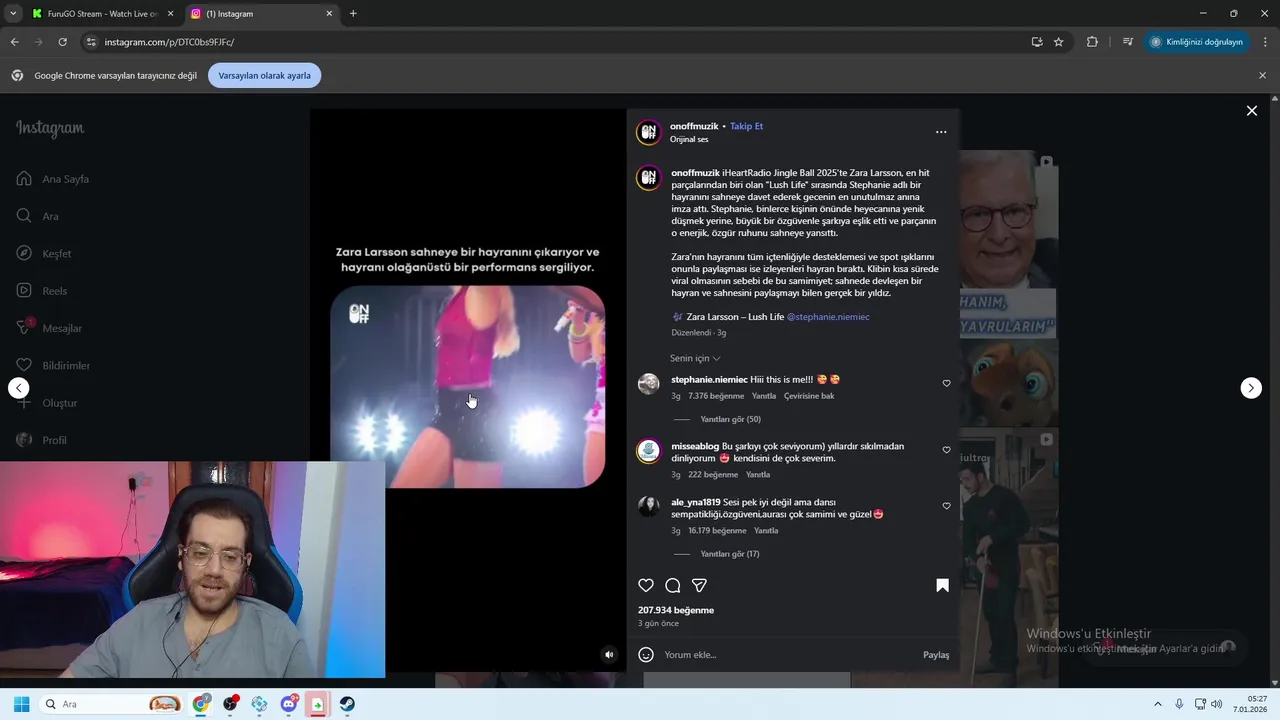Screen dimensions: 1280x720
Task: Click 'Varsayılan olarak ayarla' button
Action: click(265, 76)
